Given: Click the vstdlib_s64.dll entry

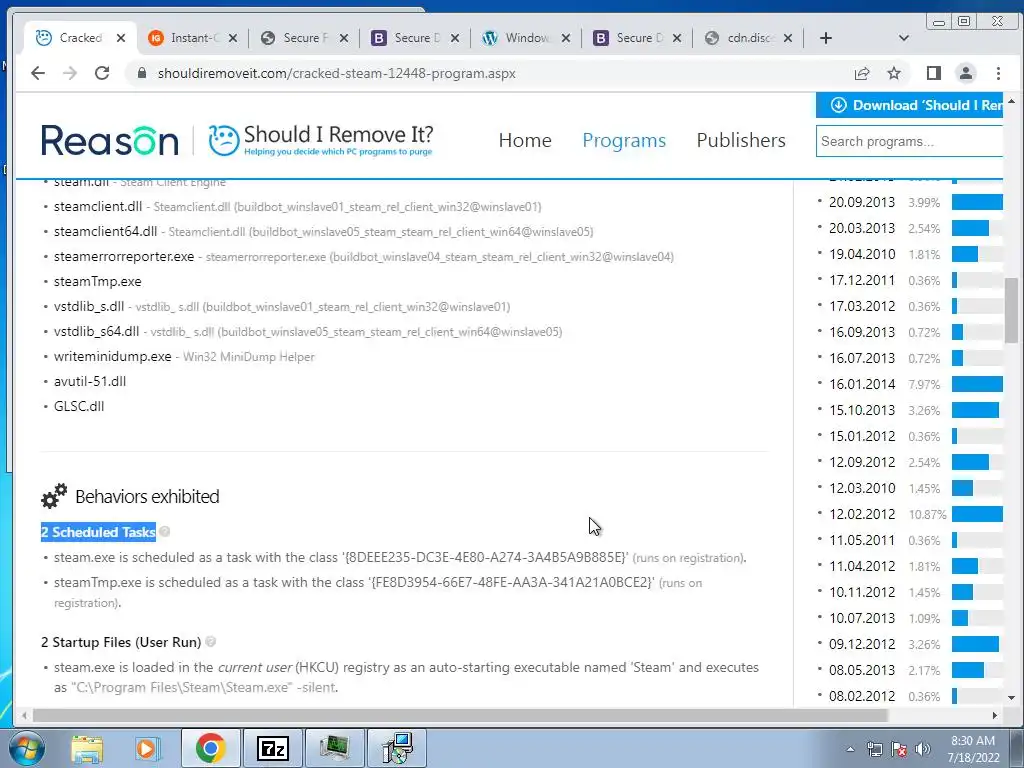Looking at the screenshot, I should point(96,331).
